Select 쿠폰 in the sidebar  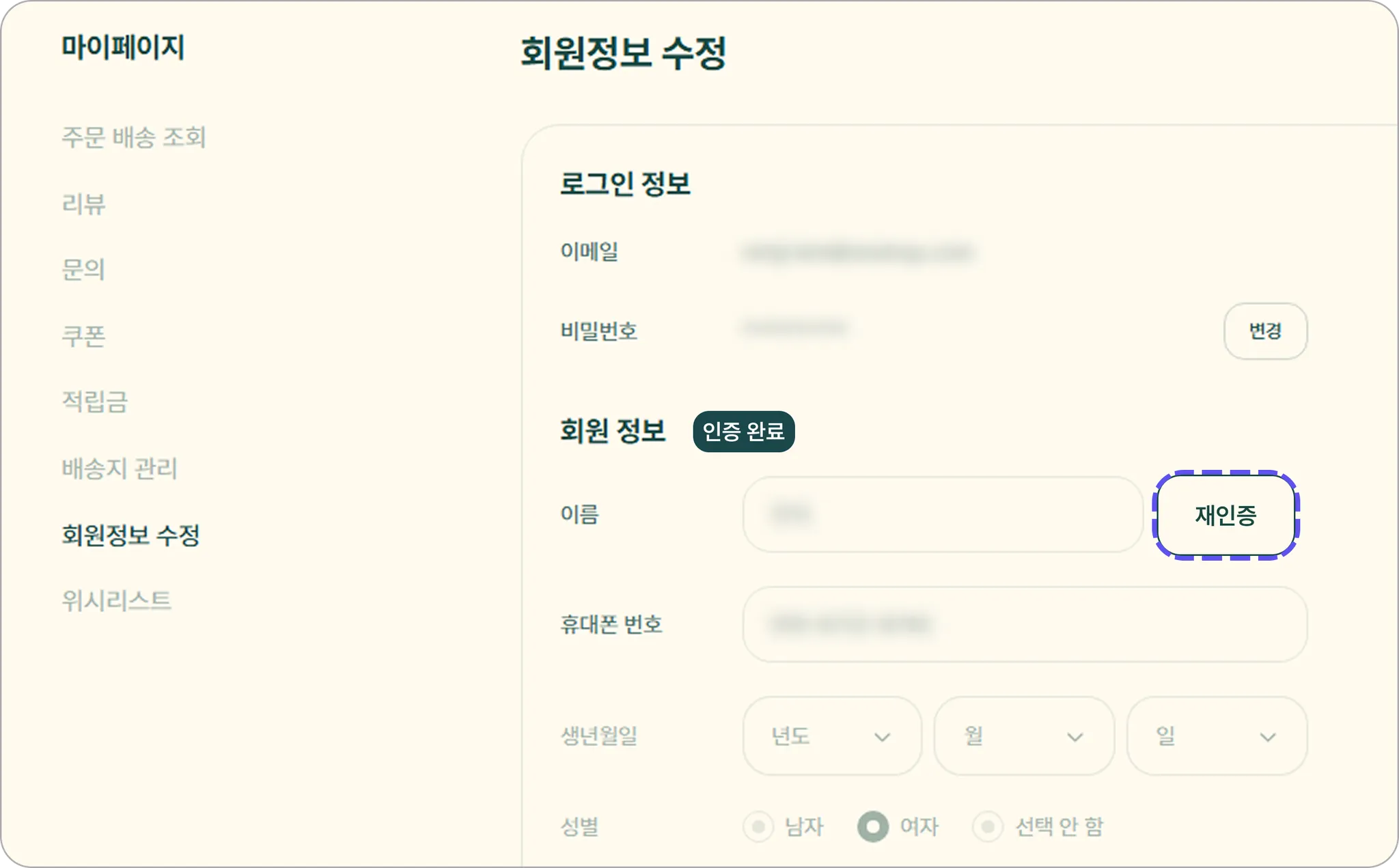pos(83,336)
